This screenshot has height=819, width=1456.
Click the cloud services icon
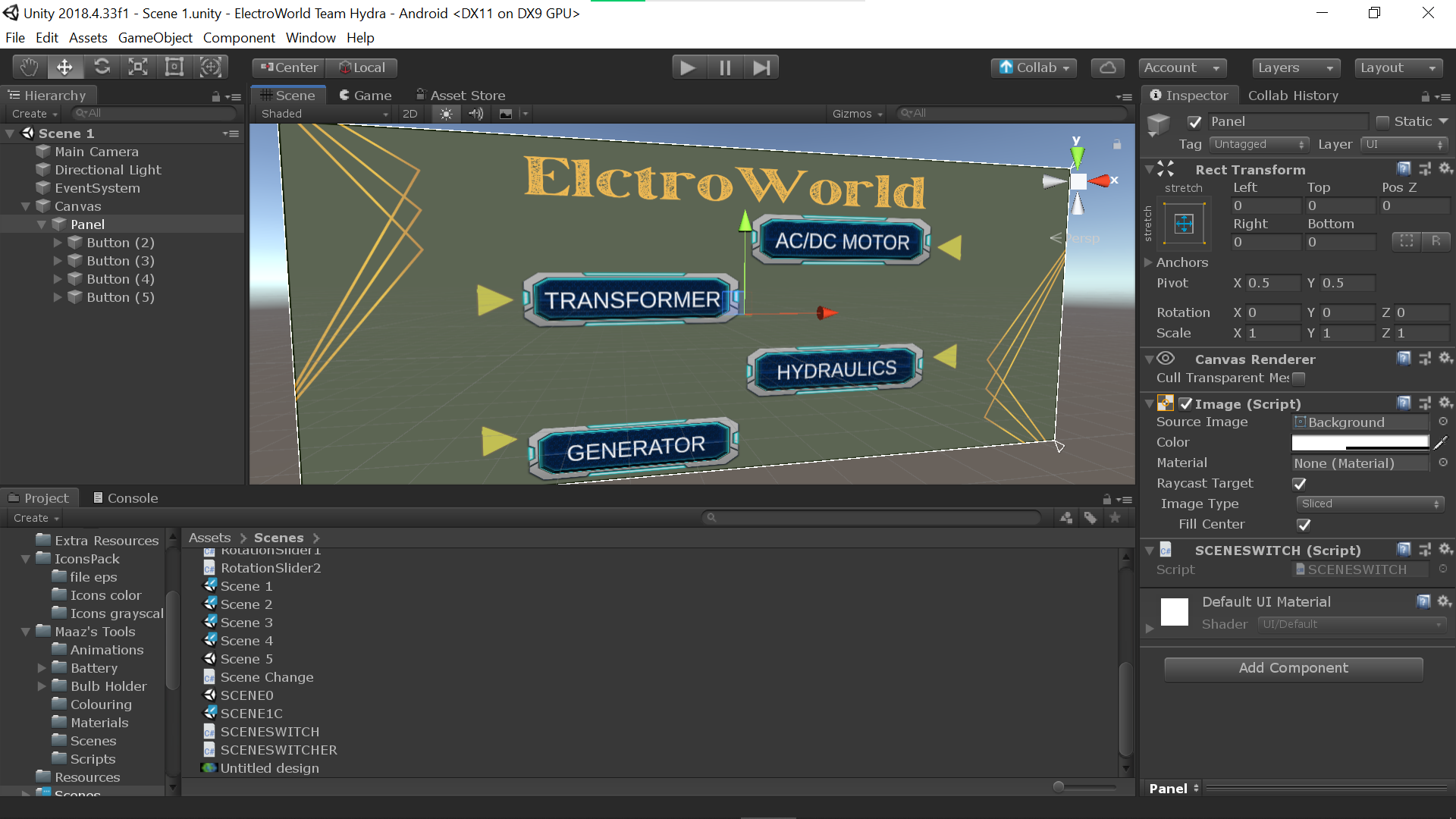pos(1107,67)
